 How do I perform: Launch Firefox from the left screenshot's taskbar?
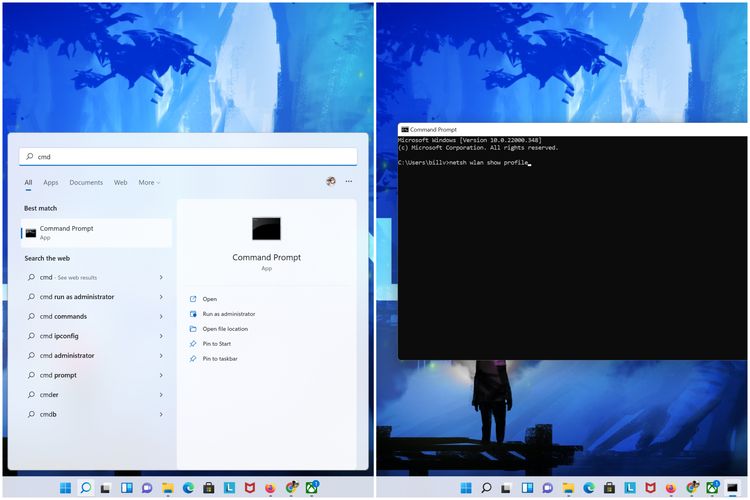click(x=270, y=488)
